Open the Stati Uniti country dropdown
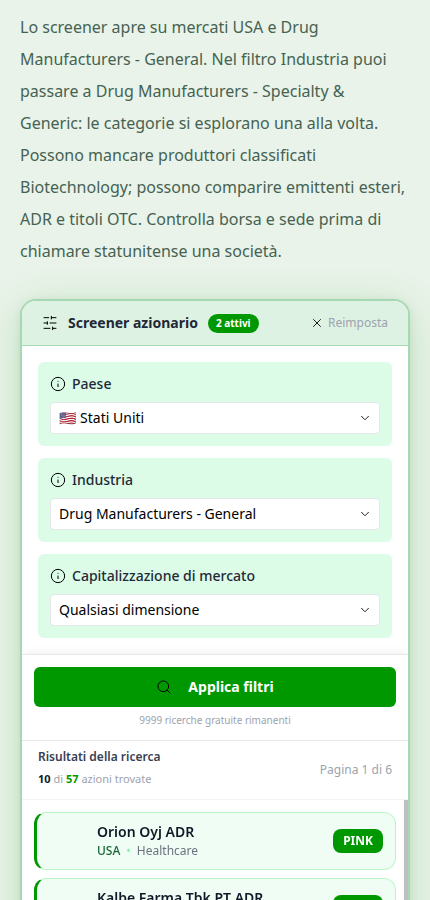This screenshot has height=900, width=430. pos(215,418)
